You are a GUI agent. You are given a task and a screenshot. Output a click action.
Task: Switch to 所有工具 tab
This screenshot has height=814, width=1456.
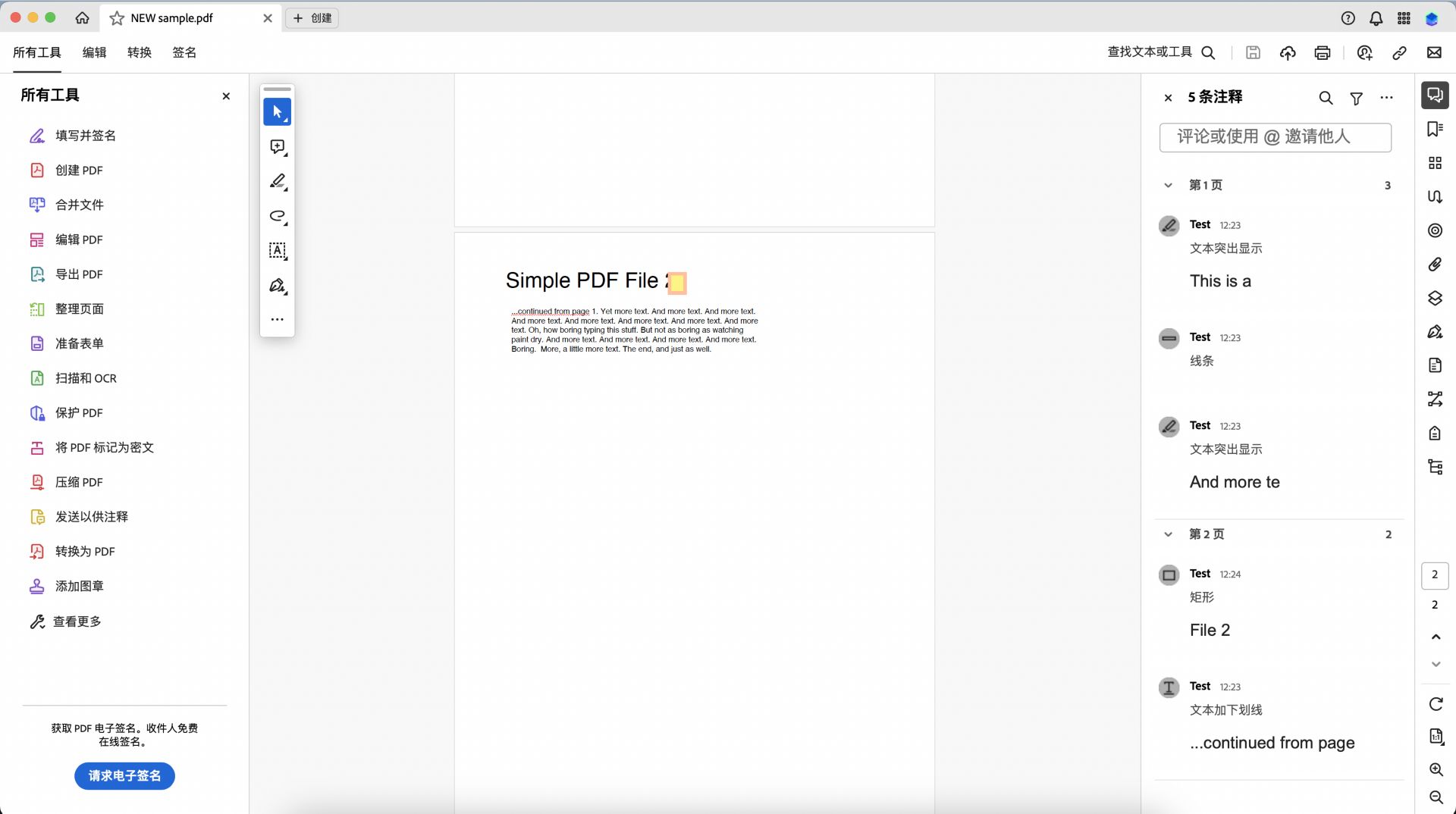pos(37,52)
